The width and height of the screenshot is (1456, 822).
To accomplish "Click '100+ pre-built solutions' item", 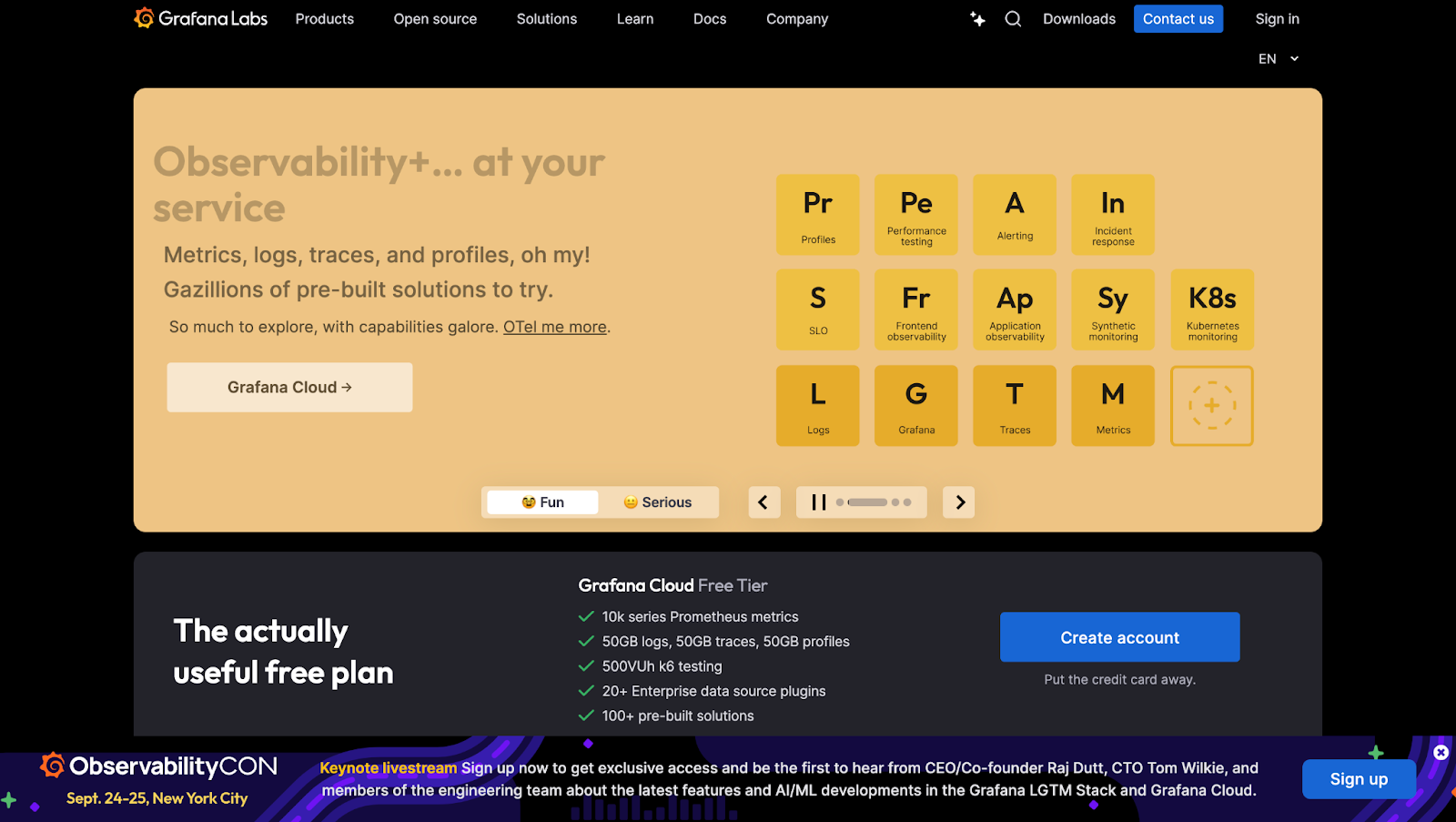I will click(x=678, y=715).
